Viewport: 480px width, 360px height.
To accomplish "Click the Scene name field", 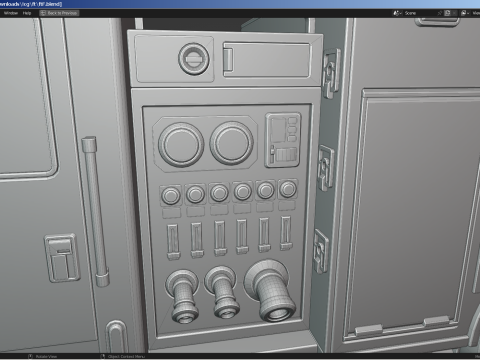I will click(x=419, y=13).
